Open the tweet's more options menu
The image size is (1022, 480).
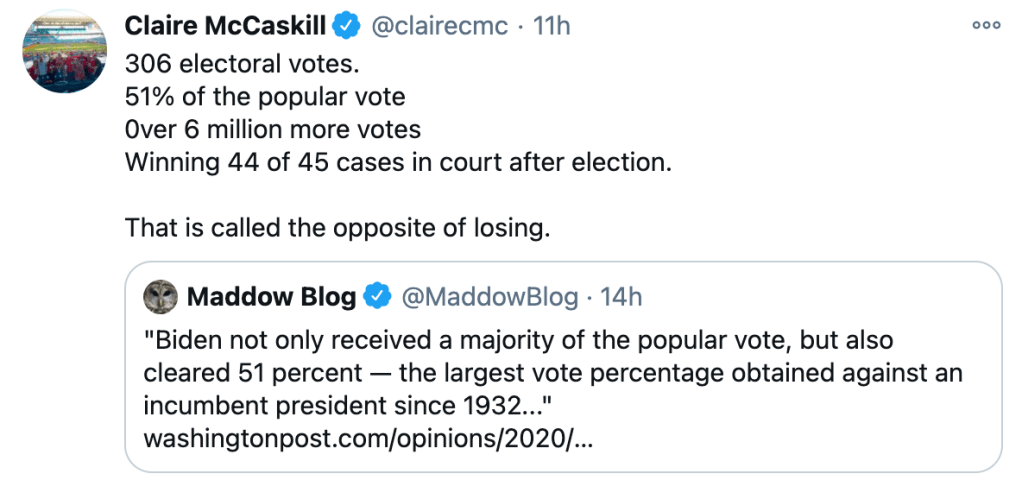point(986,26)
